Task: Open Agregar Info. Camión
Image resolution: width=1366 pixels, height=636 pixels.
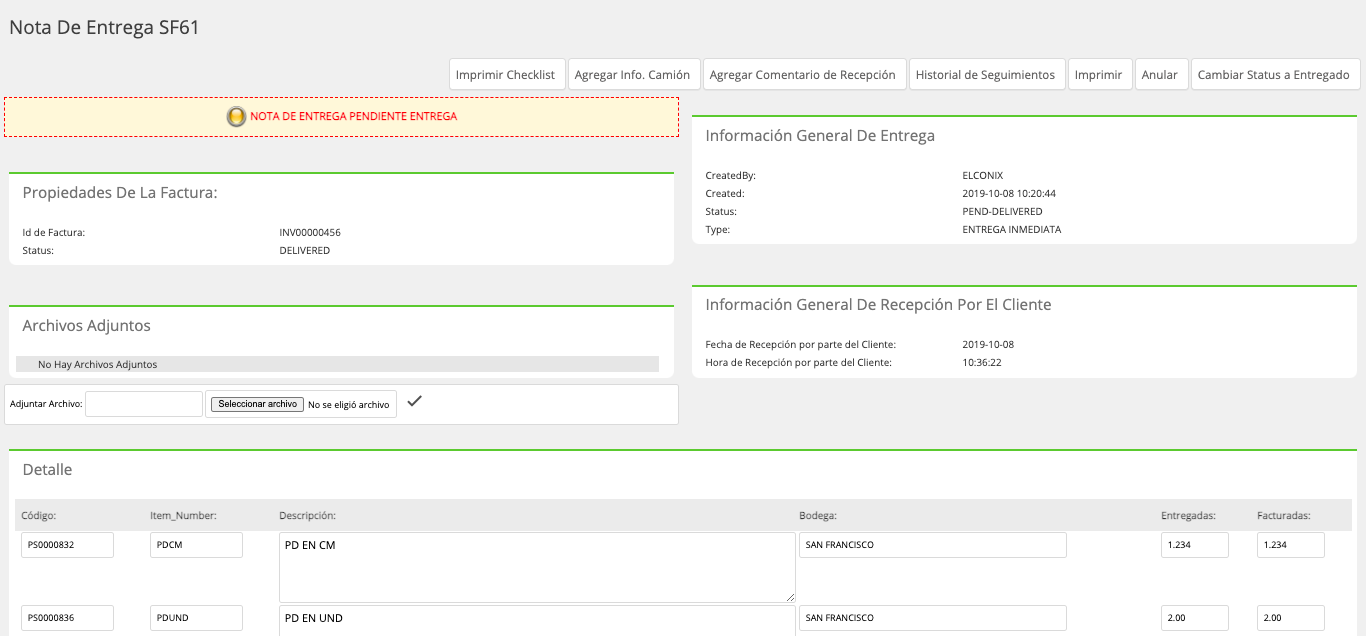Action: click(633, 75)
